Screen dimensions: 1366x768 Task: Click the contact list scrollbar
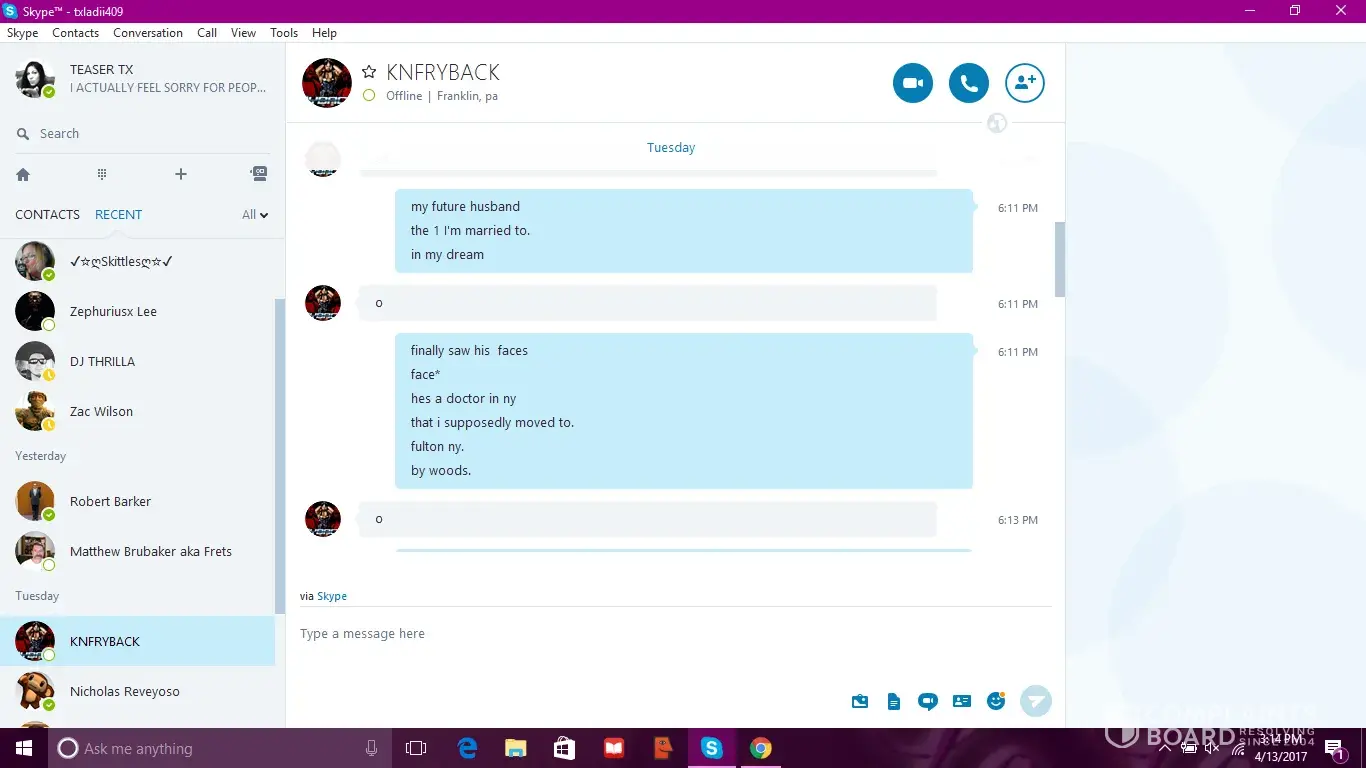(280, 456)
